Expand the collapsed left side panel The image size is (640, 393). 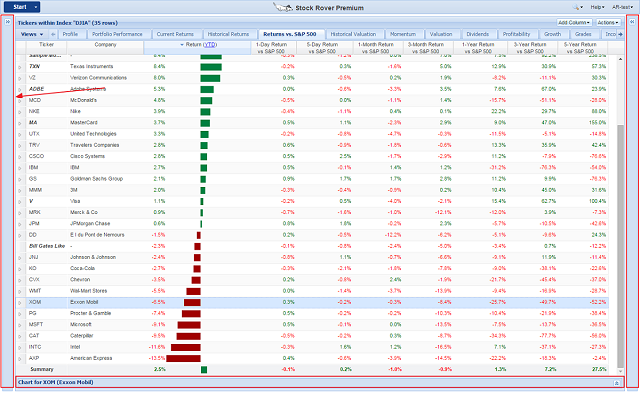point(8,22)
